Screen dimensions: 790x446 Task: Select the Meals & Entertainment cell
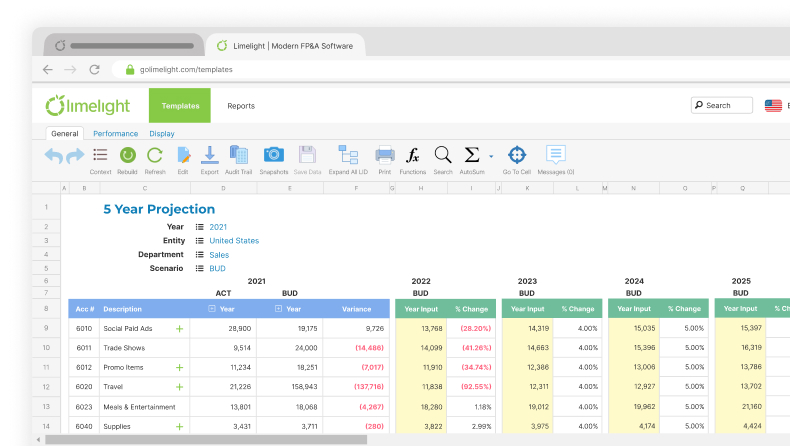point(144,407)
